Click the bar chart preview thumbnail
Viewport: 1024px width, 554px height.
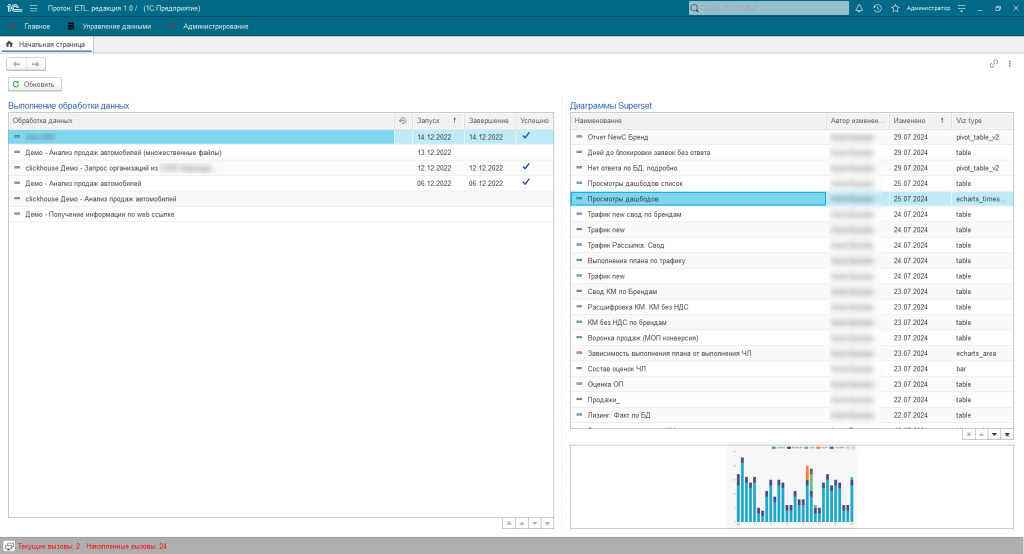tap(792, 487)
